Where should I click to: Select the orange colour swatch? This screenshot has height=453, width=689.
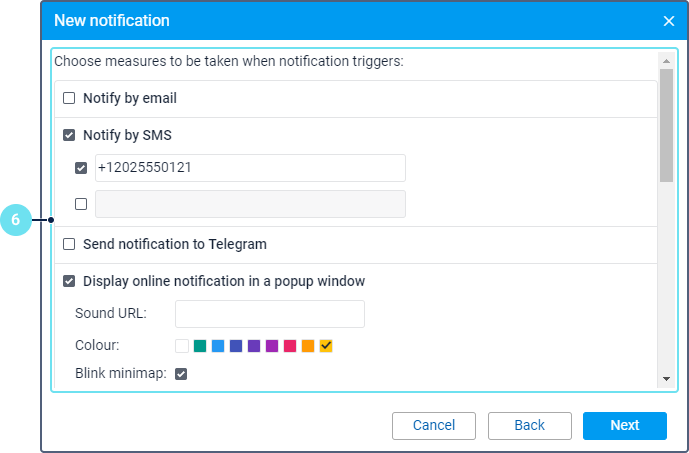(x=308, y=346)
